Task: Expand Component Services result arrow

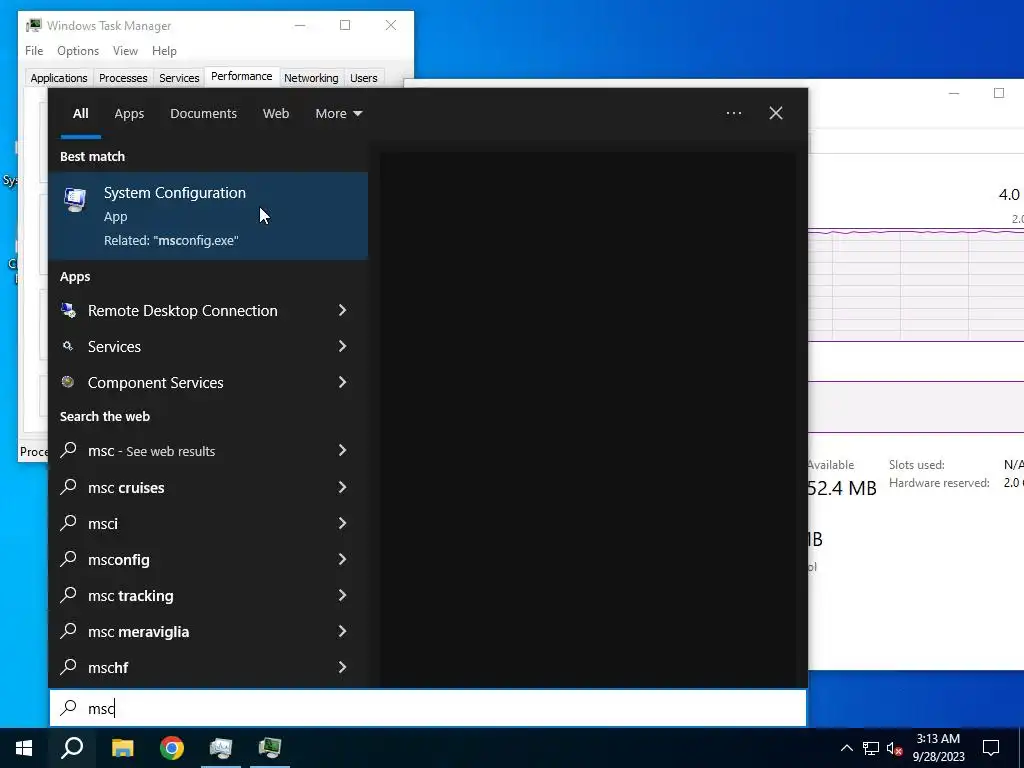Action: pyautogui.click(x=342, y=382)
